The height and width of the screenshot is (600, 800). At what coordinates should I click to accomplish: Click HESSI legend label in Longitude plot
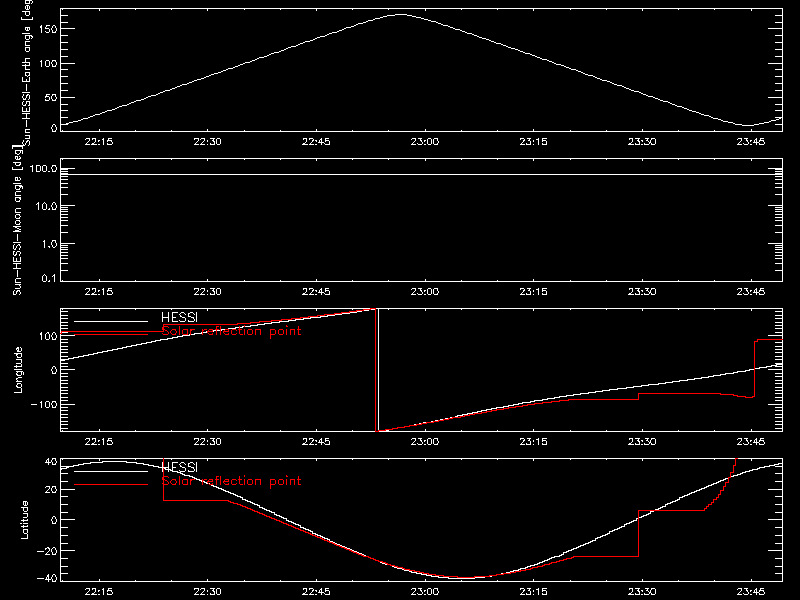[x=179, y=318]
